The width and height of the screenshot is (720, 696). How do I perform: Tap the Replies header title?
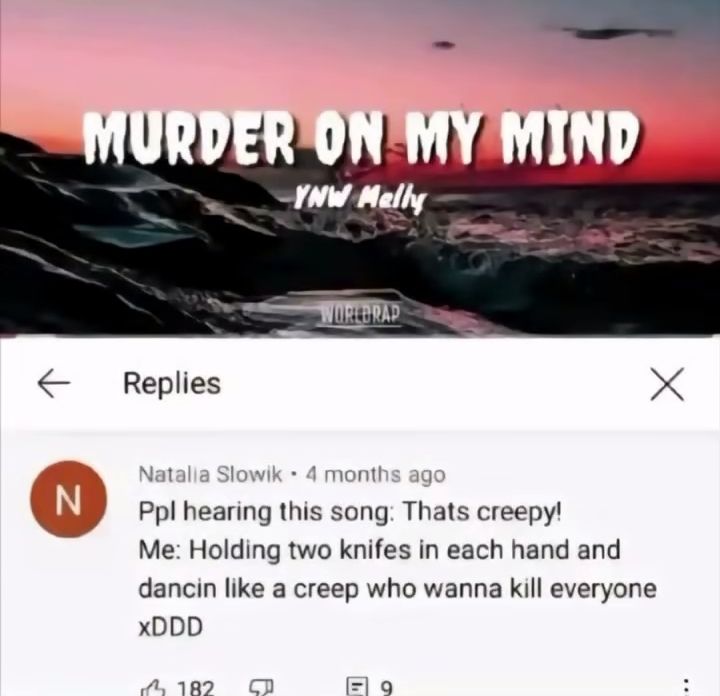pos(172,383)
